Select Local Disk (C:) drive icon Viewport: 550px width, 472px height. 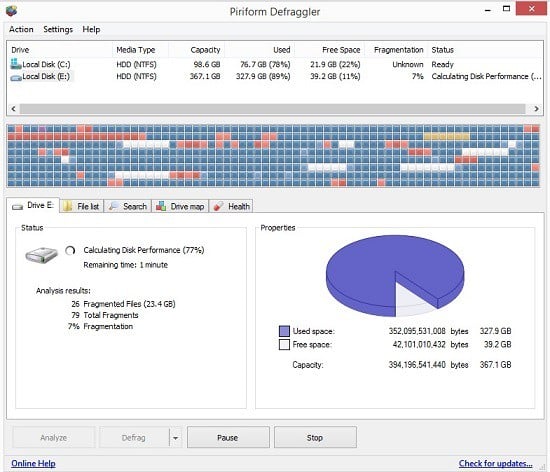pyautogui.click(x=16, y=64)
